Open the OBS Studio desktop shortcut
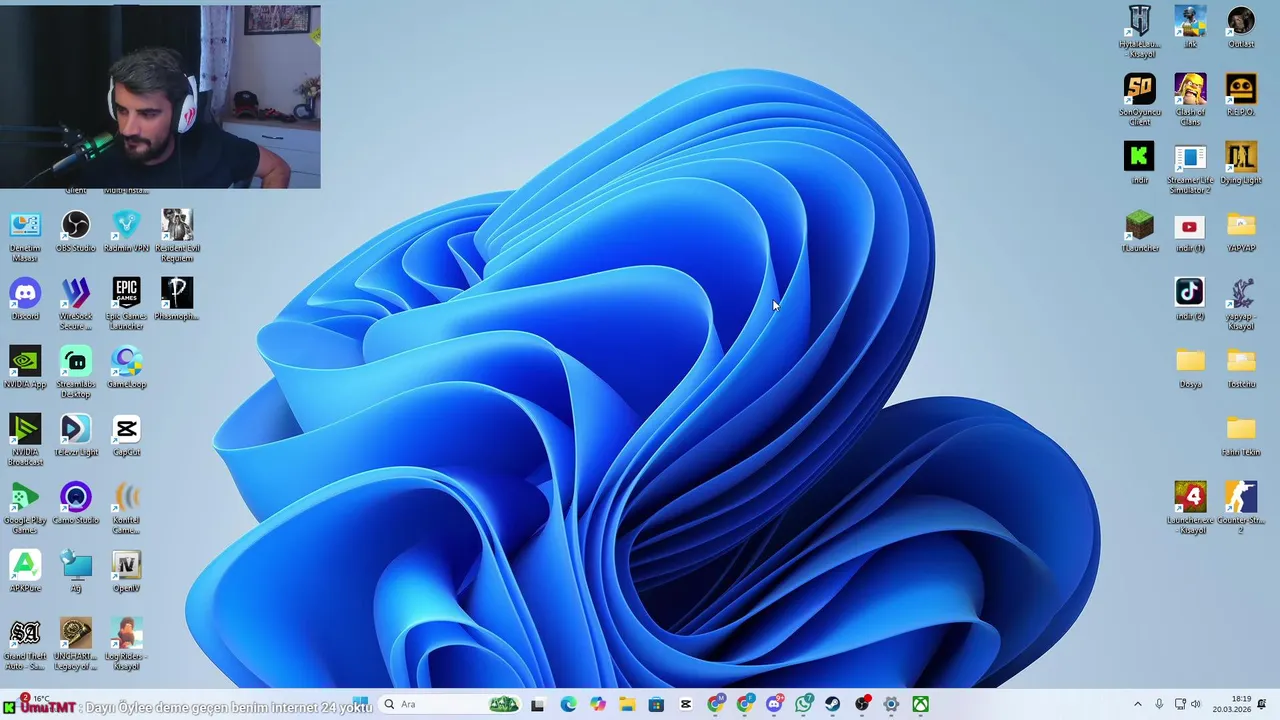The height and width of the screenshot is (720, 1280). coord(76,232)
